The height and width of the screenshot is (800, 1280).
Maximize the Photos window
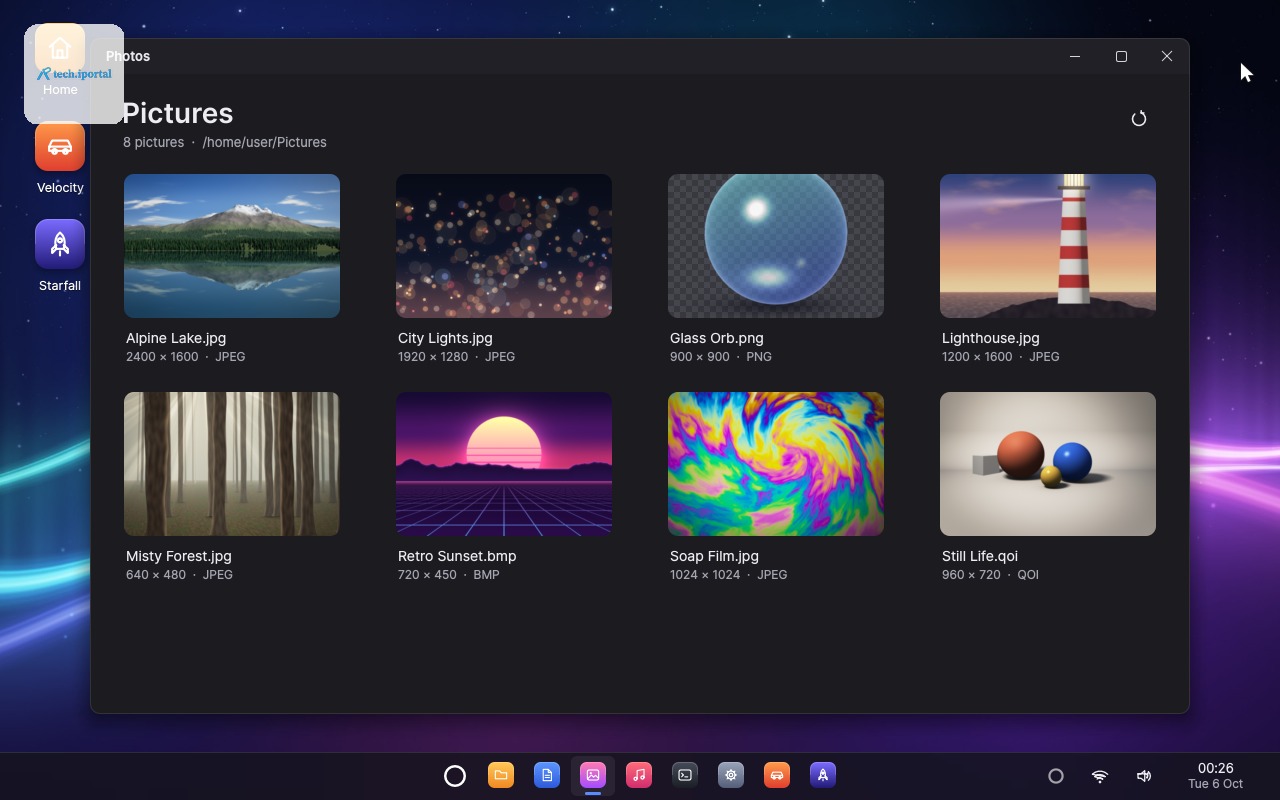1121,57
